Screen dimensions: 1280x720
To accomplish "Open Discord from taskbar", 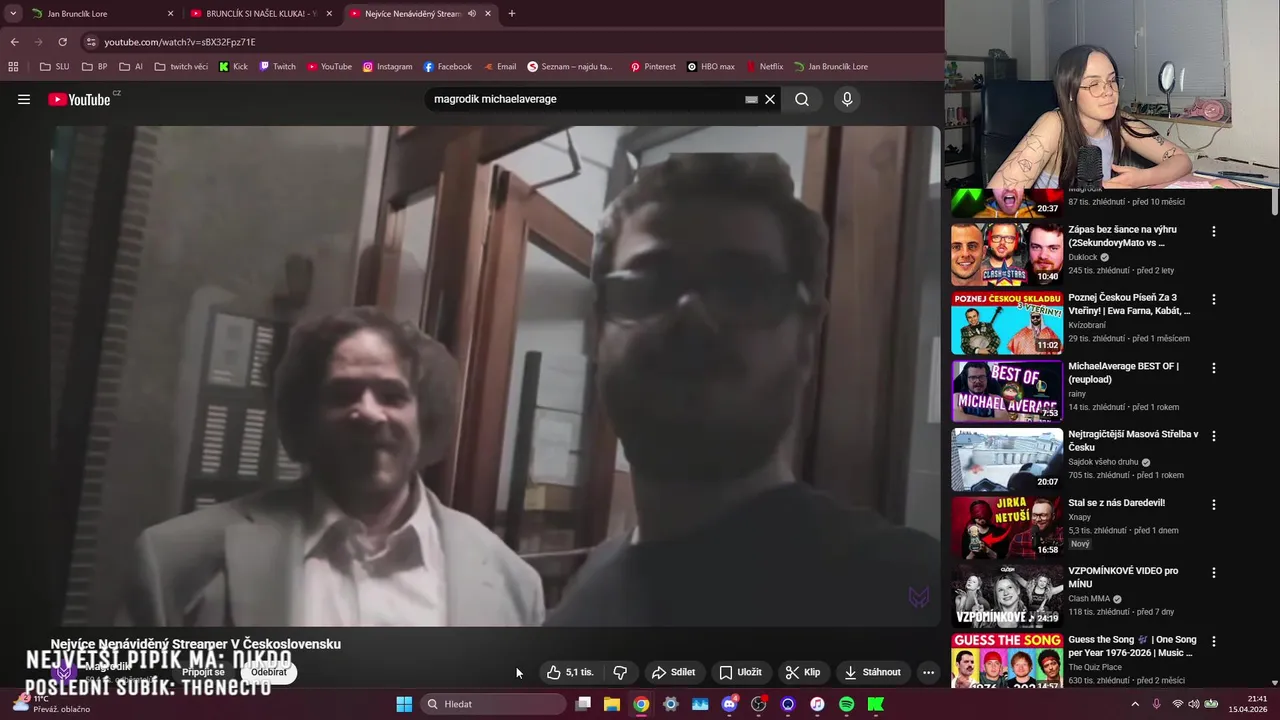I will point(729,704).
